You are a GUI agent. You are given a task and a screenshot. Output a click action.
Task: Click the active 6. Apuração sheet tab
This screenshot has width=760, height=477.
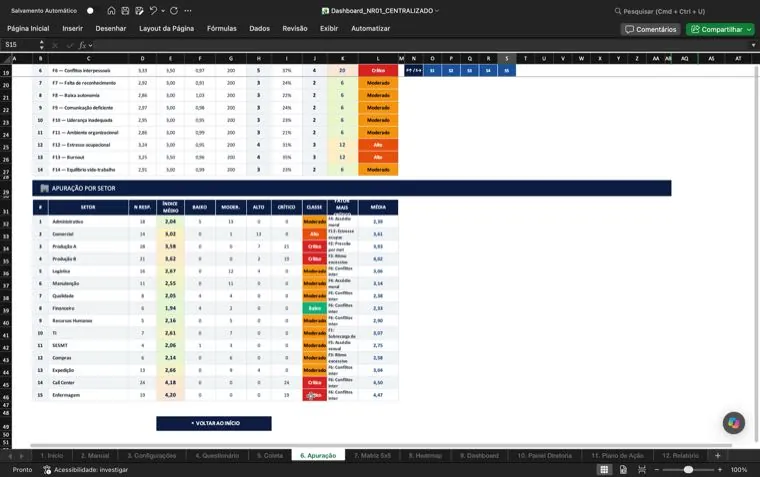click(x=318, y=456)
